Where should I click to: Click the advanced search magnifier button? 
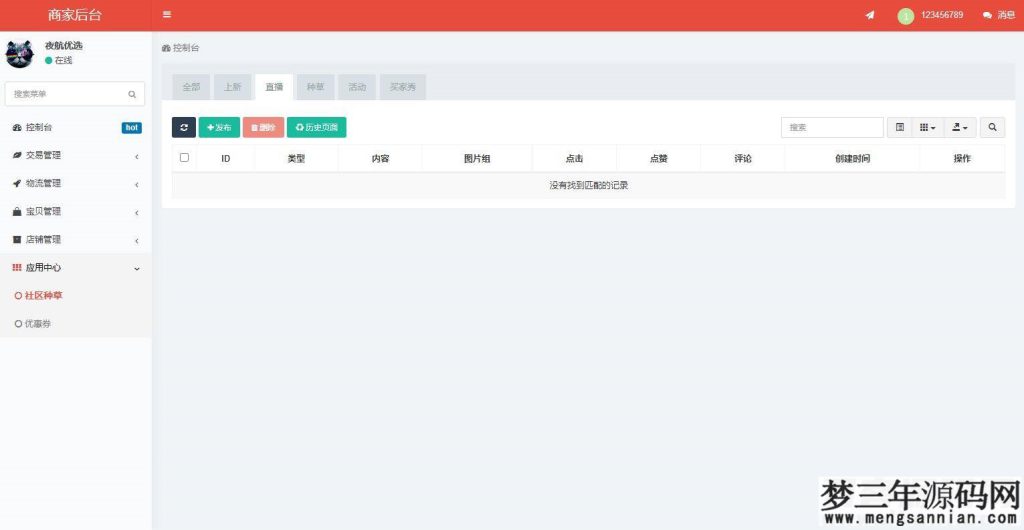pyautogui.click(x=993, y=128)
